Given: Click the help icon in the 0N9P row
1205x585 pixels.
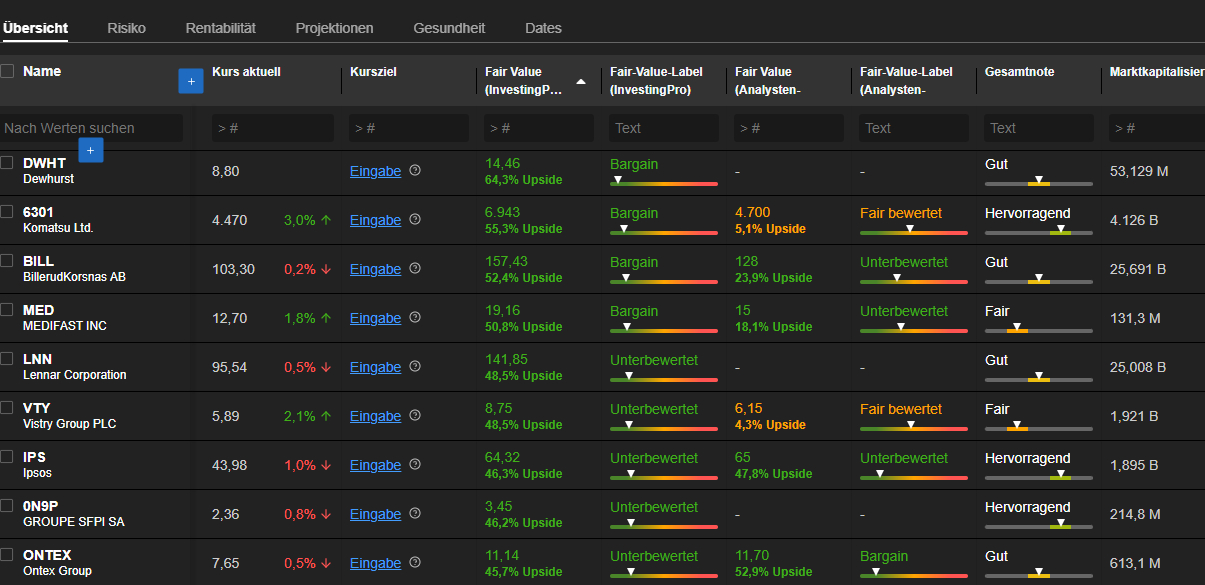Looking at the screenshot, I should (415, 513).
